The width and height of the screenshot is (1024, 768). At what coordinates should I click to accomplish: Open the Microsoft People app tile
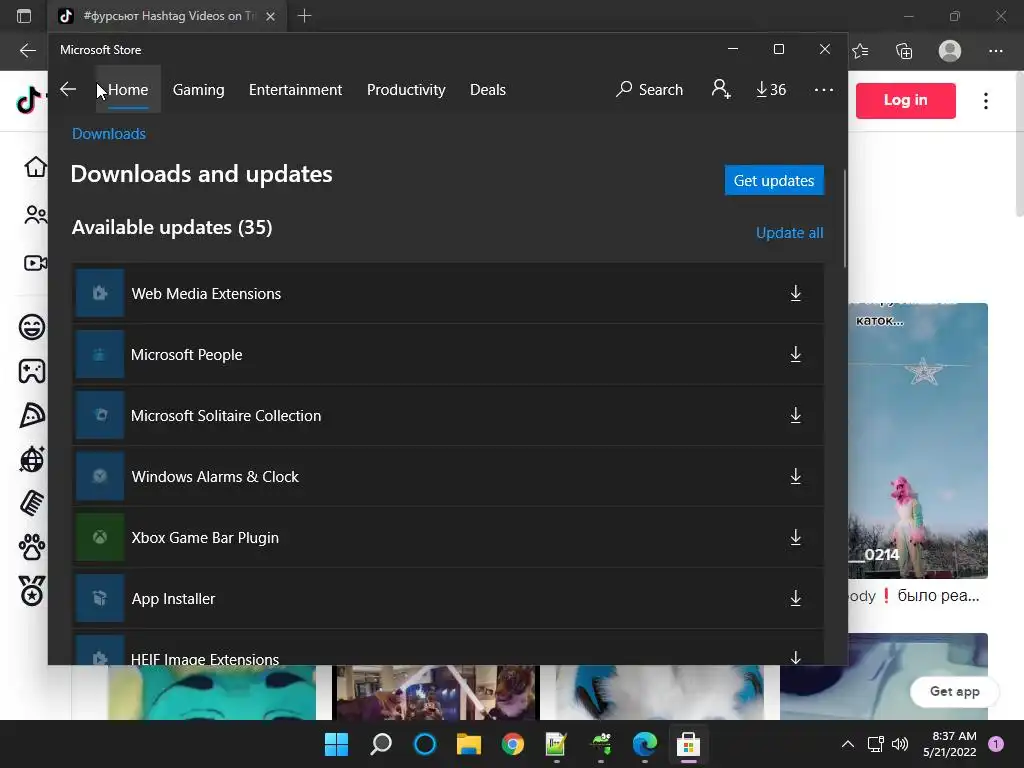(100, 355)
